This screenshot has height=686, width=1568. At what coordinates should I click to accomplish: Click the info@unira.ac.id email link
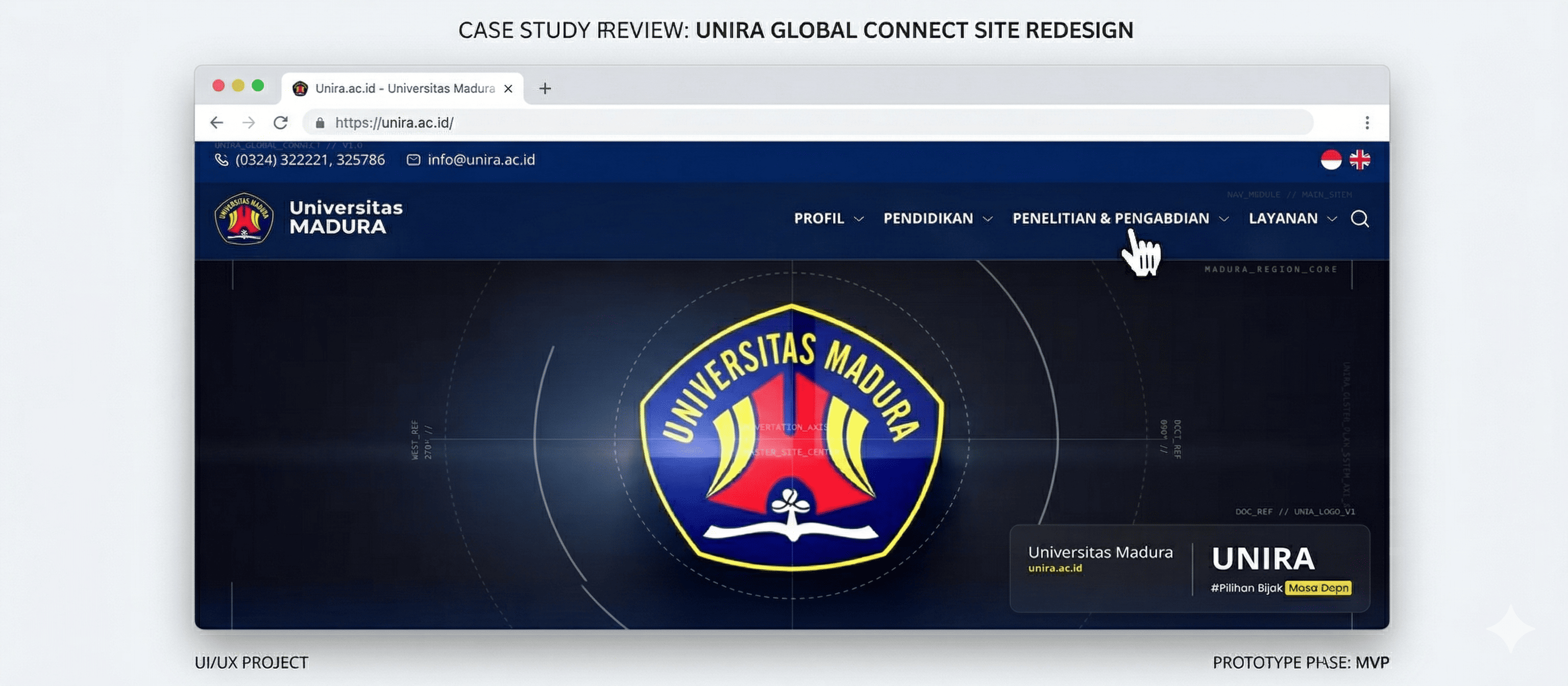point(481,159)
